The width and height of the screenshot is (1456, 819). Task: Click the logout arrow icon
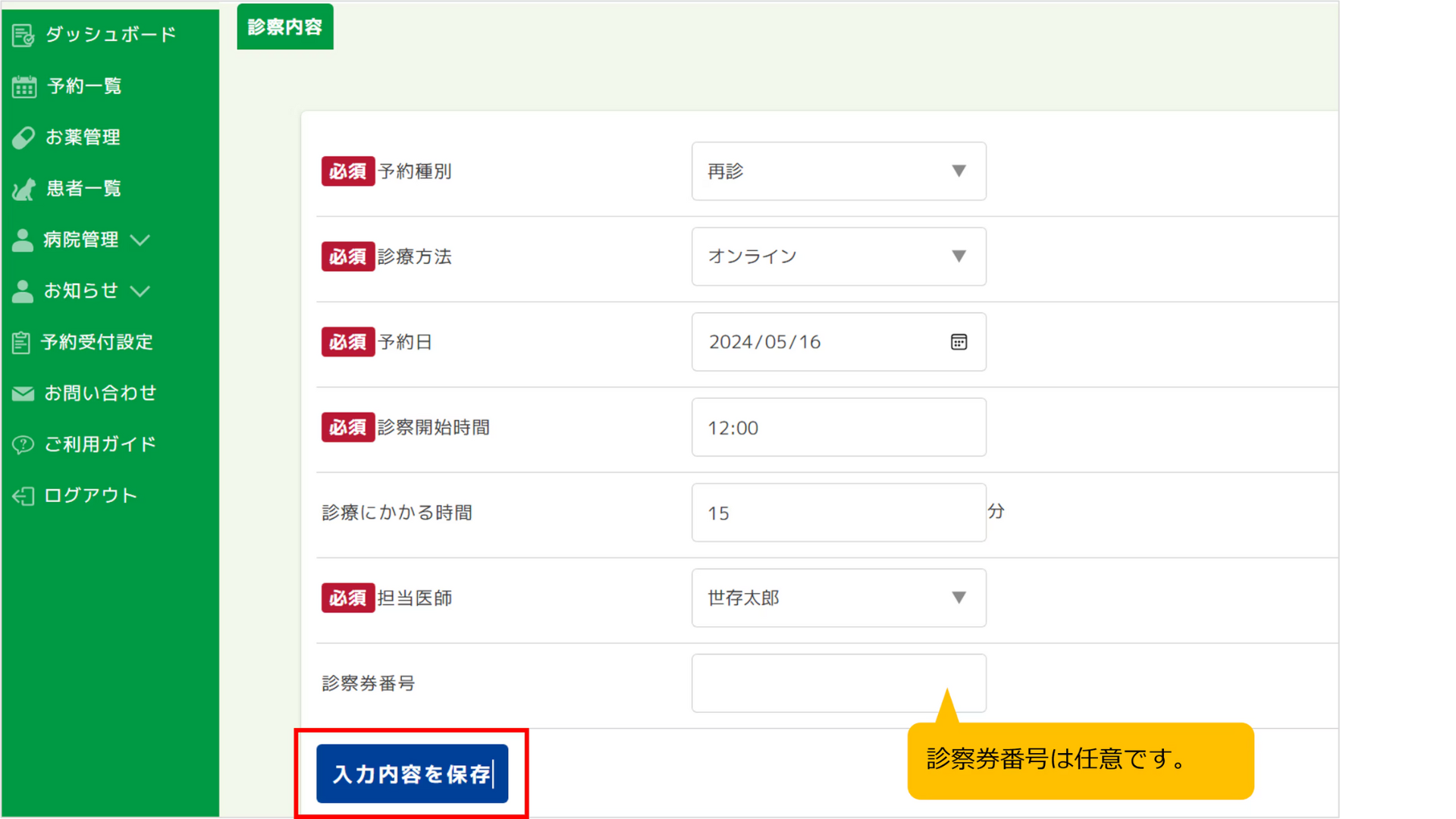[x=24, y=496]
